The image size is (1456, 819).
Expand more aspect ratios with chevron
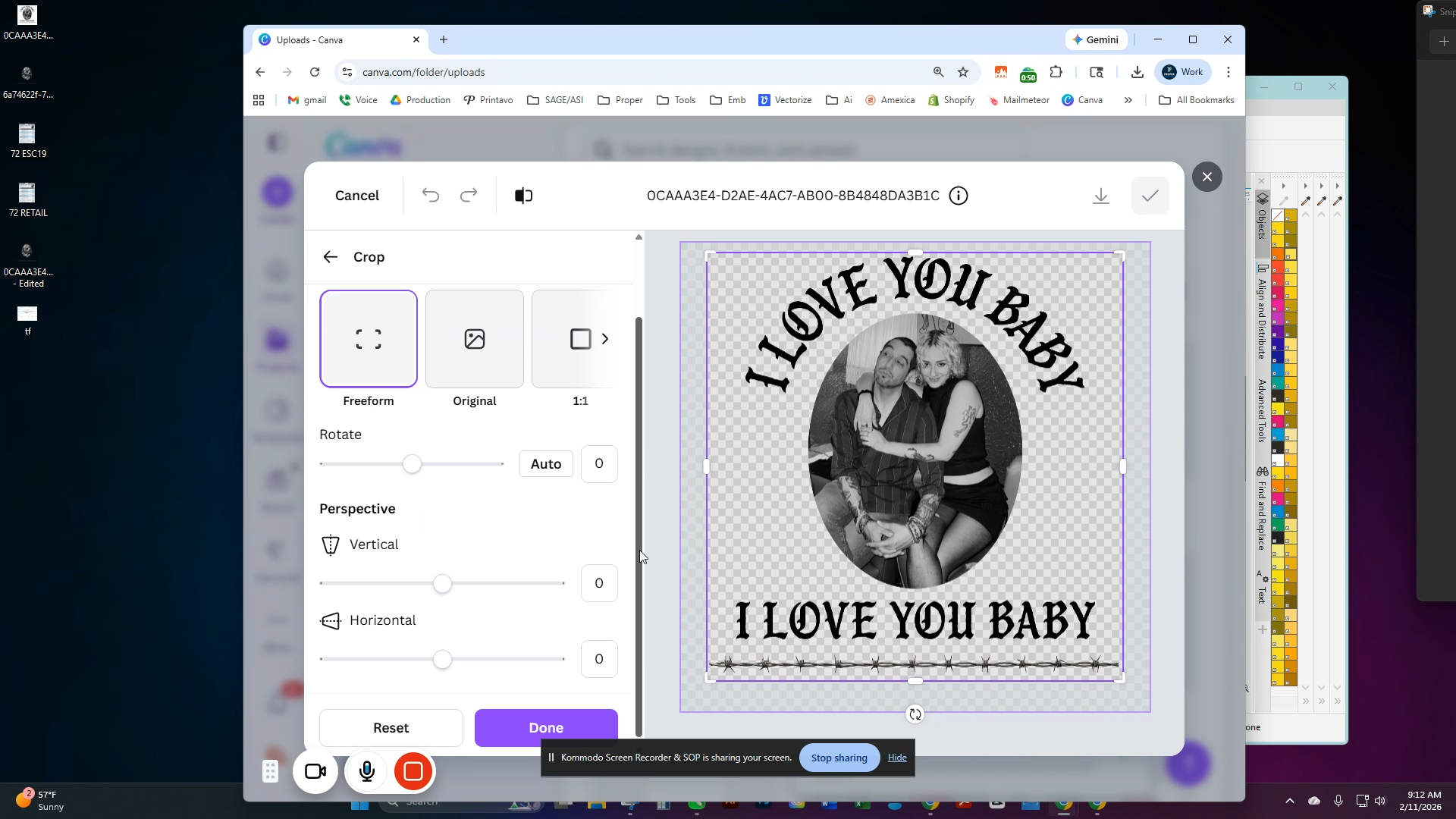pyautogui.click(x=605, y=339)
